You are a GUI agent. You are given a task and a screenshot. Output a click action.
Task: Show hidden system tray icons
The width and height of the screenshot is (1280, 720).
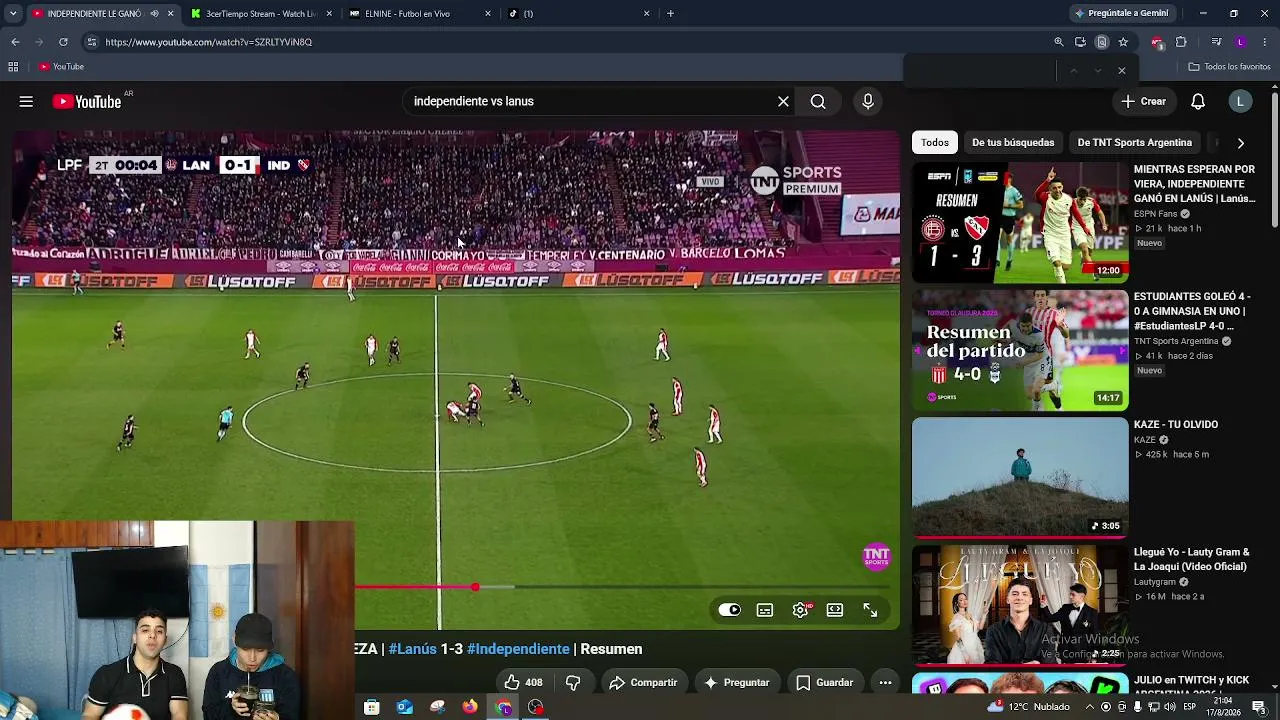(1090, 707)
